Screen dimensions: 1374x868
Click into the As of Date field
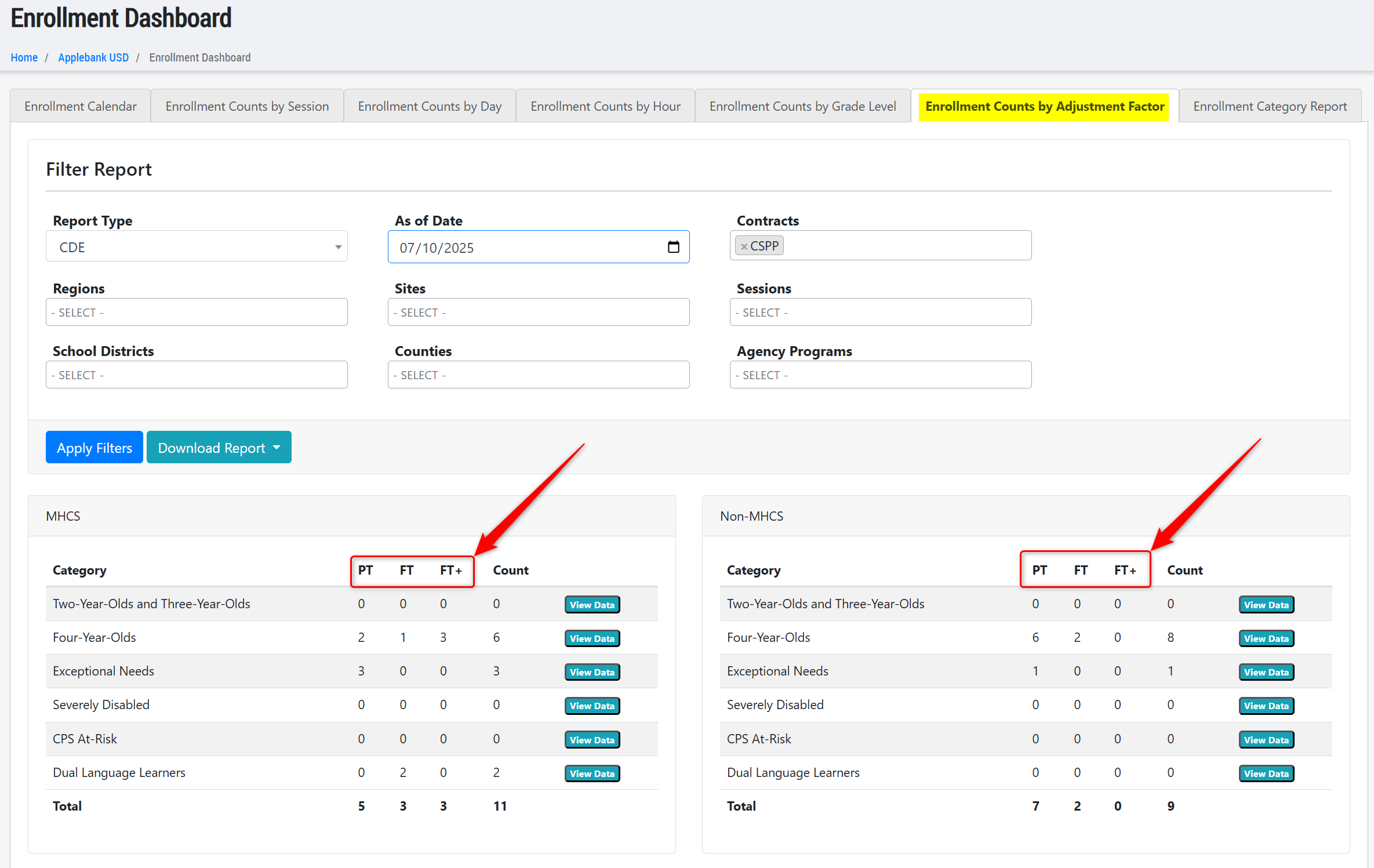point(522,248)
